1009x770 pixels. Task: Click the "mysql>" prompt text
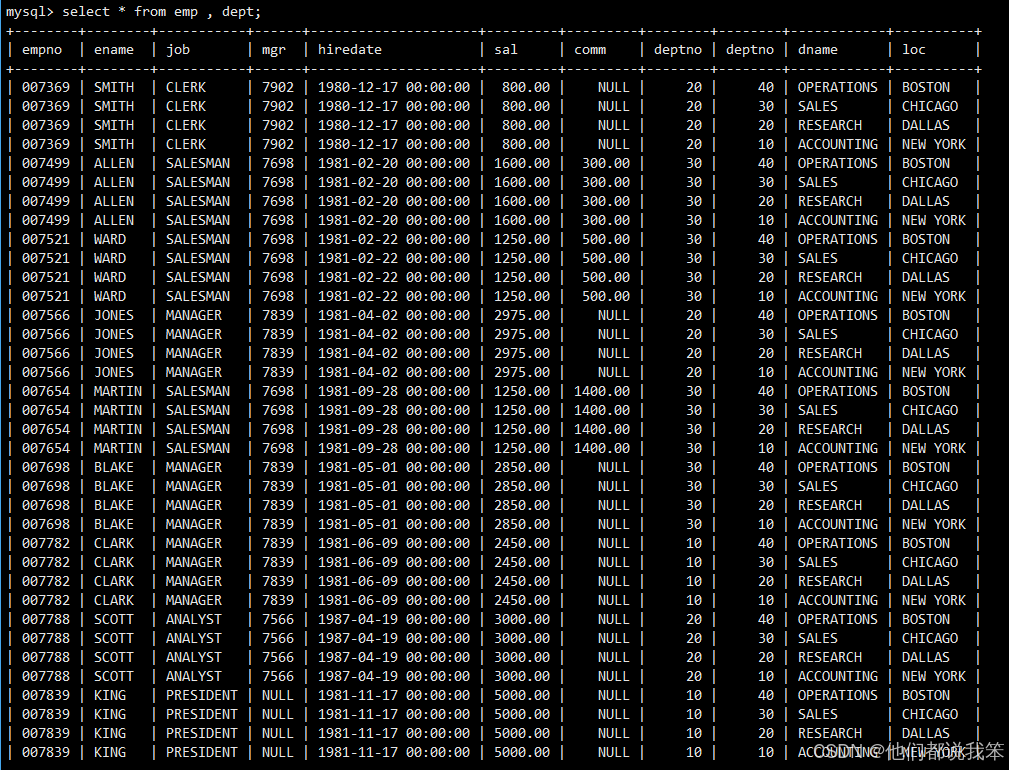(30, 12)
